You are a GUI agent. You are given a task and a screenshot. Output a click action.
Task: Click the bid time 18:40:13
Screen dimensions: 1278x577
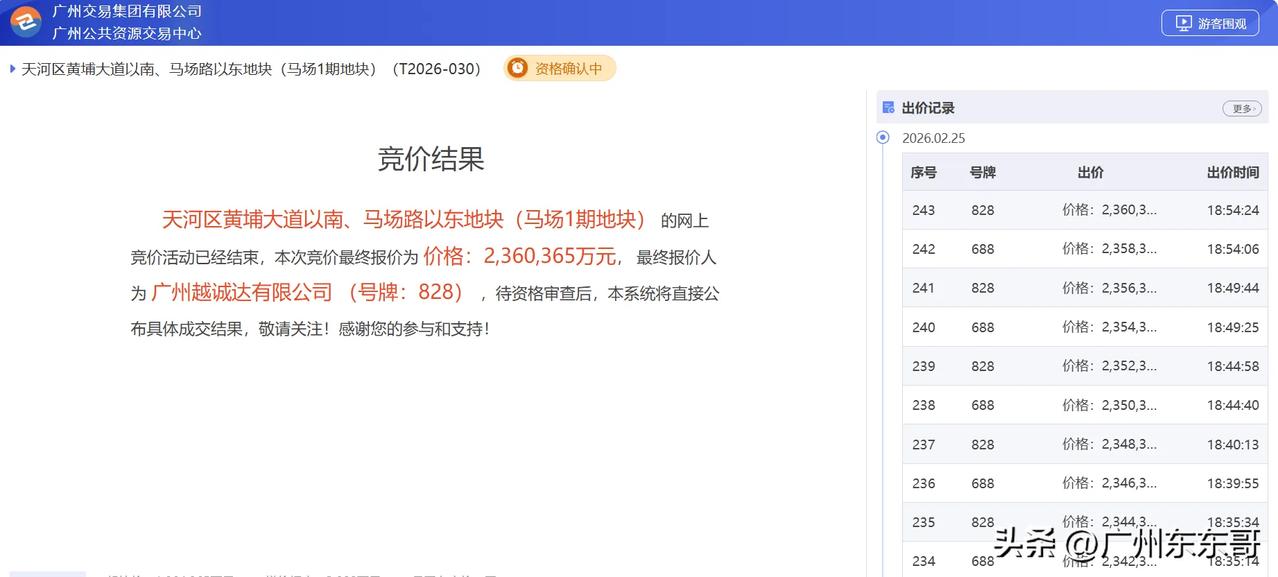click(x=1232, y=444)
